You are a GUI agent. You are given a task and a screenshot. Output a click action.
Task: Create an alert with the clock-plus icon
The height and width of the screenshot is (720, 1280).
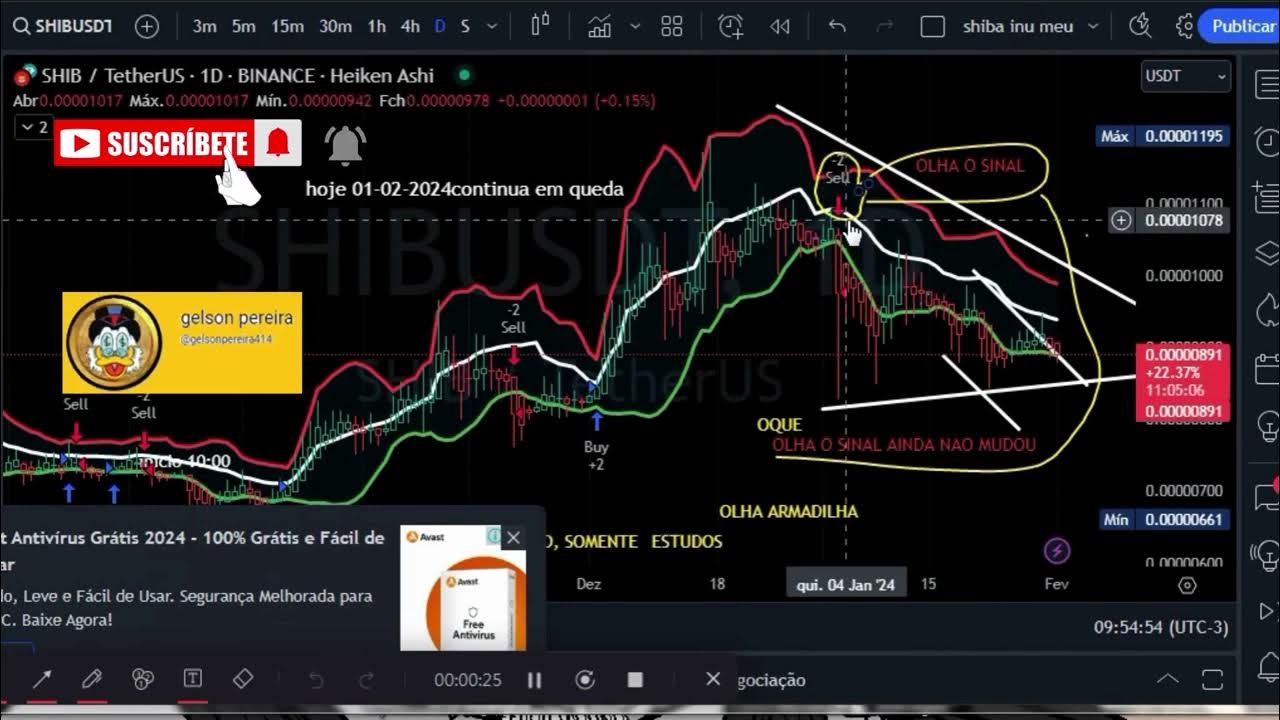(x=731, y=26)
